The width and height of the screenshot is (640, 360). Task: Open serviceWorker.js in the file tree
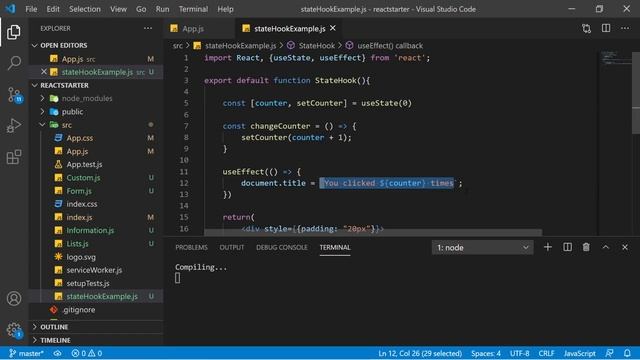94,270
